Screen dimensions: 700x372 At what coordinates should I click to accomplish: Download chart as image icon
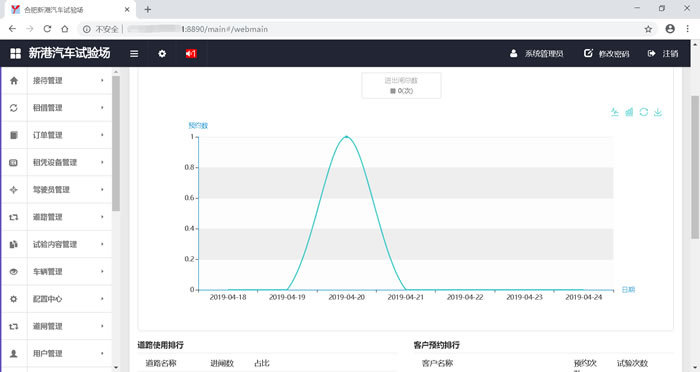tap(658, 112)
